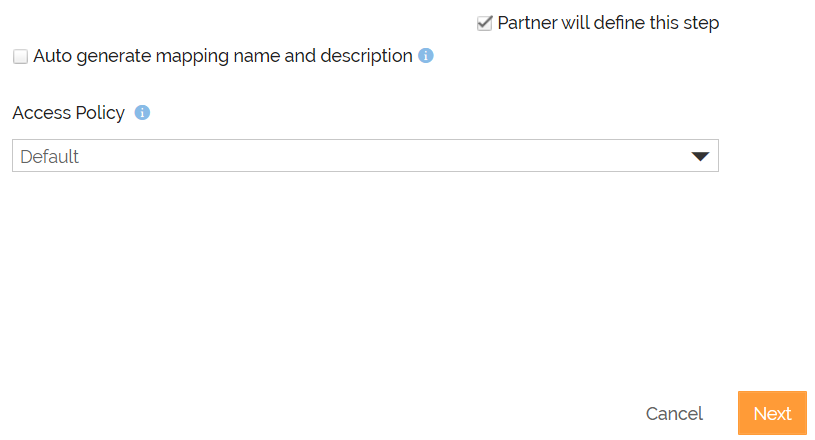Open info tooltip for Auto generate mapping
The height and width of the screenshot is (440, 815).
pyautogui.click(x=426, y=56)
